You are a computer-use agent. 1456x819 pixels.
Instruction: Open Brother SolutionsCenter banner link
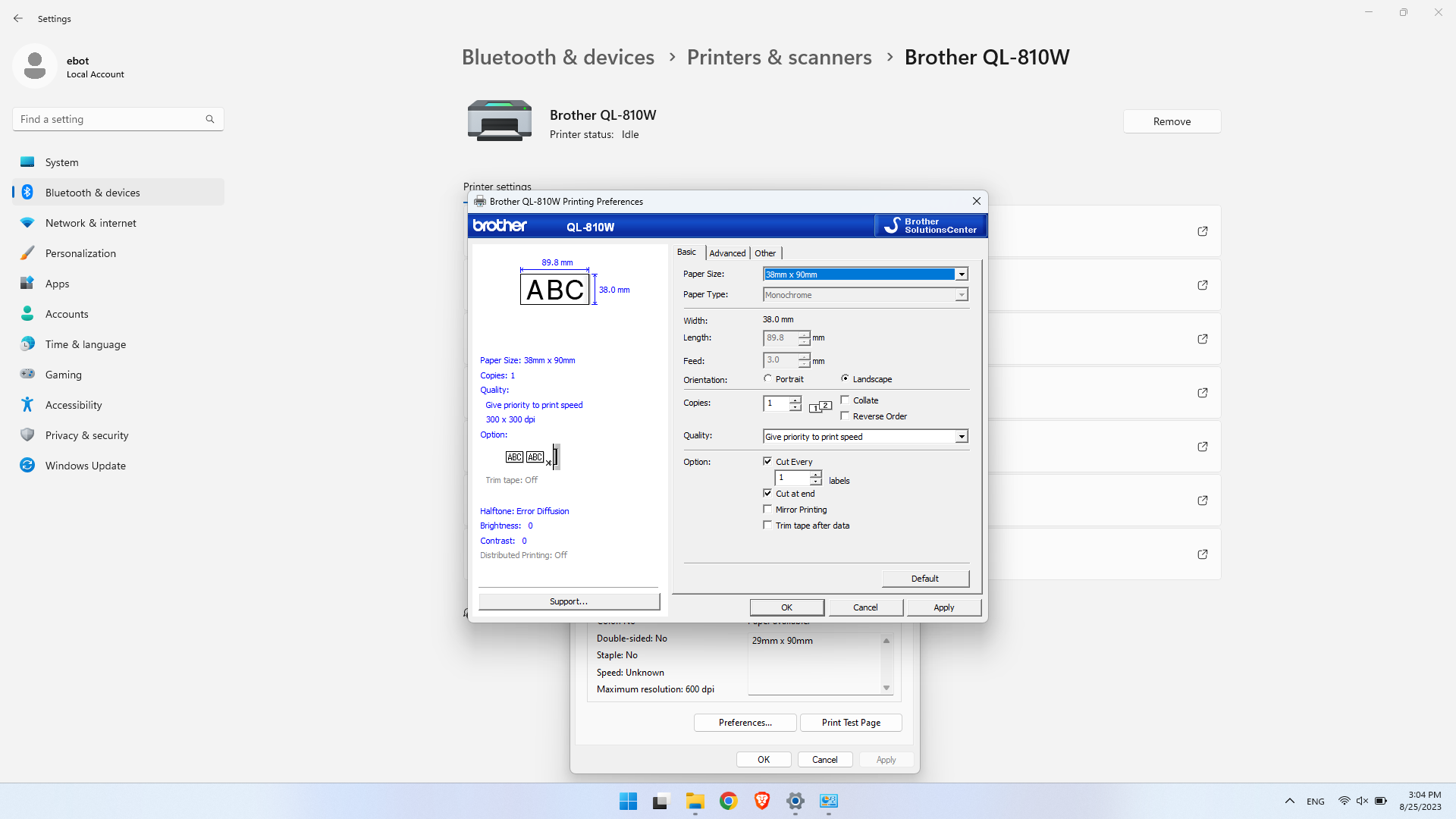[x=930, y=225]
